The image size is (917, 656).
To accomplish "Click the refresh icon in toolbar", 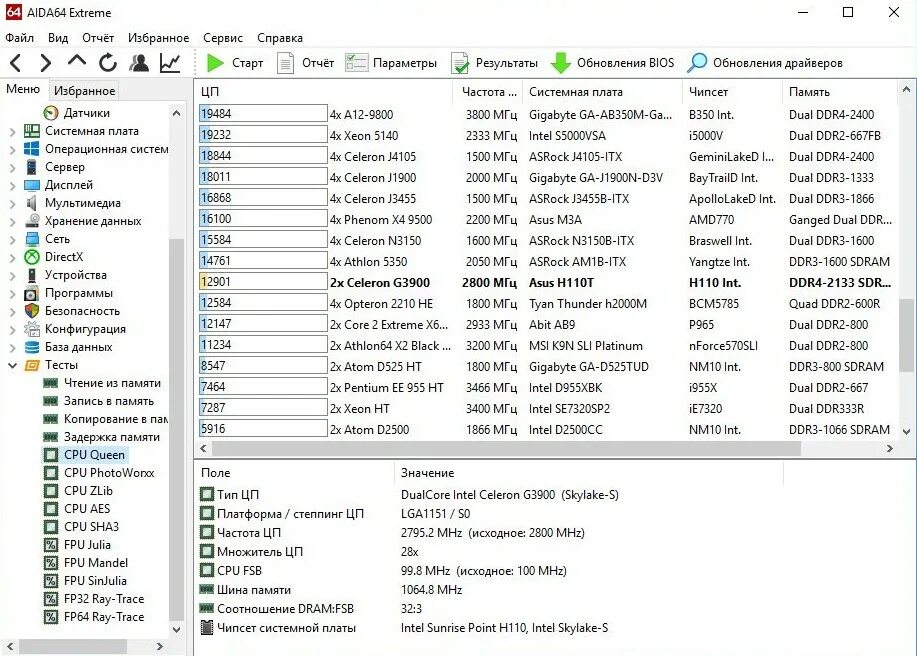I will [108, 63].
